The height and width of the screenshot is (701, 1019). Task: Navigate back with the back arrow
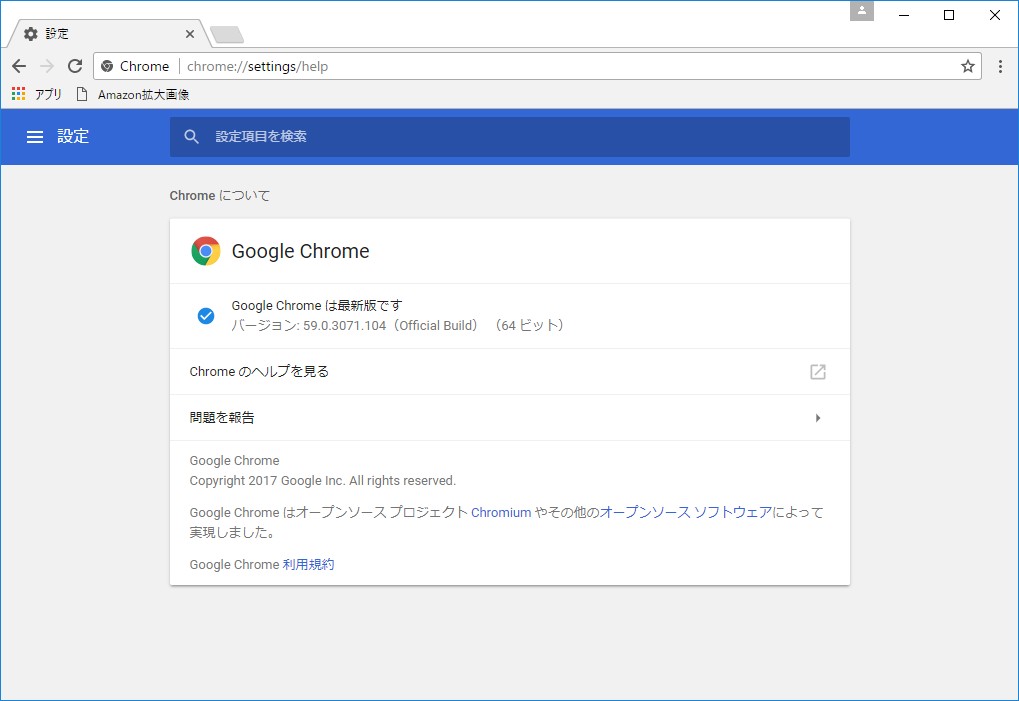click(x=18, y=65)
